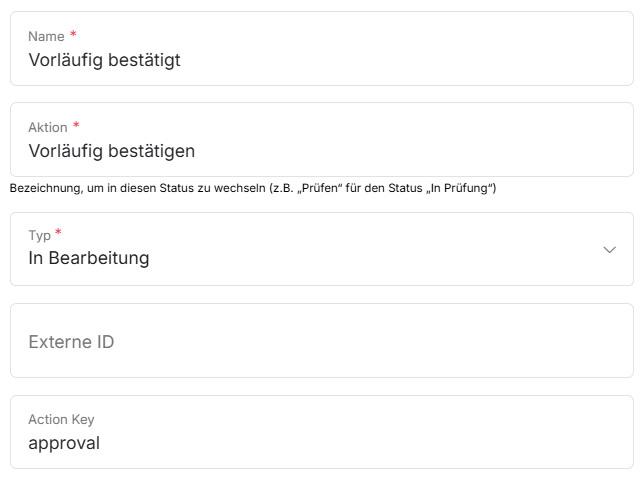Click the 'approval' value in Action Key

(x=64, y=443)
